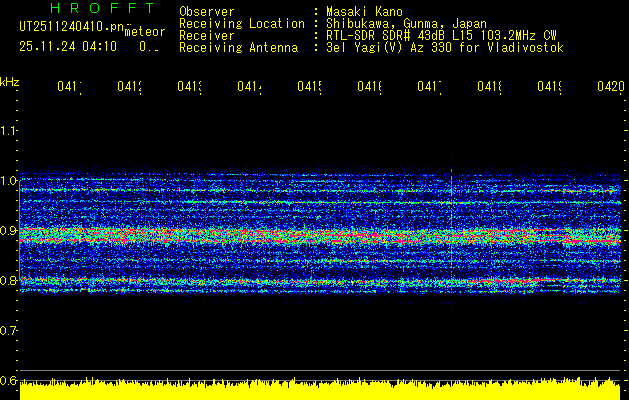This screenshot has width=629, height=400.
Task: Select the 0420 time marker
Action: click(608, 87)
